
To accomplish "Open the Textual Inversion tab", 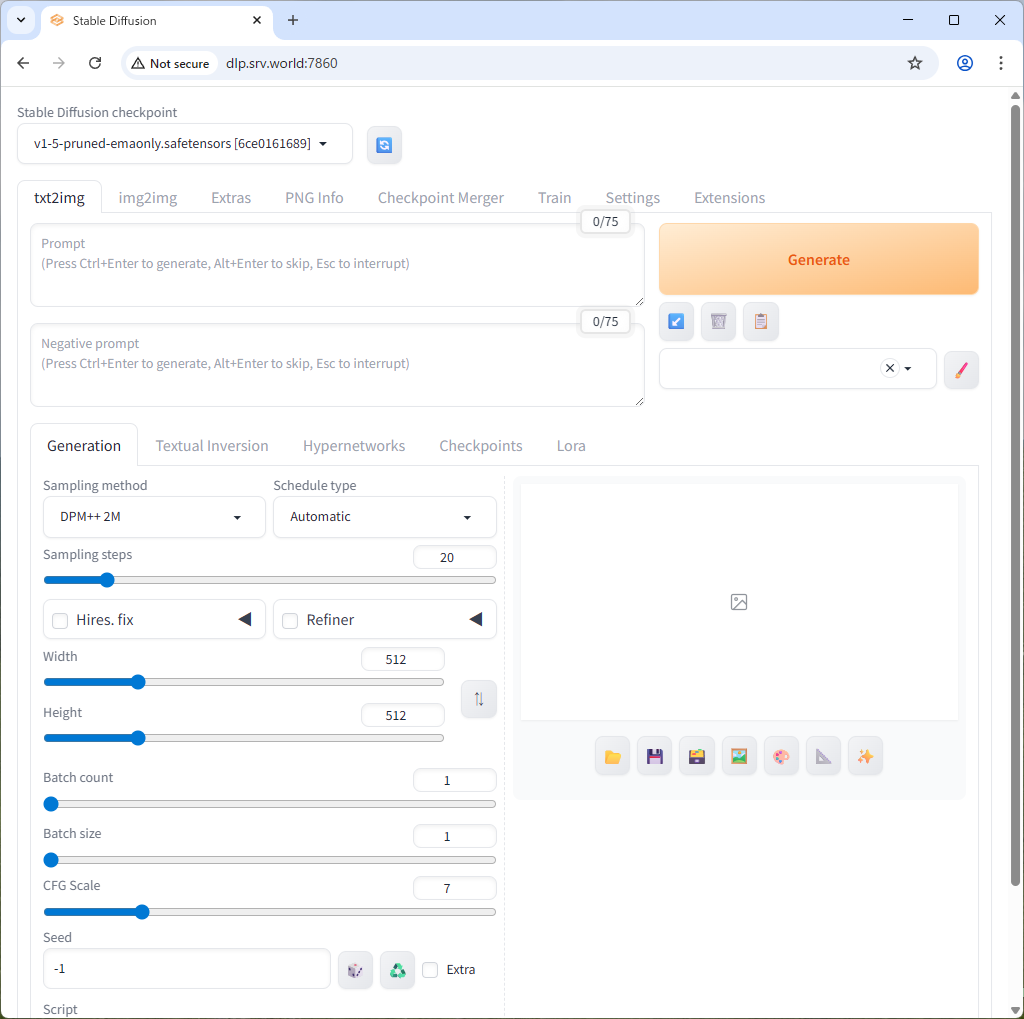I will coord(212,445).
